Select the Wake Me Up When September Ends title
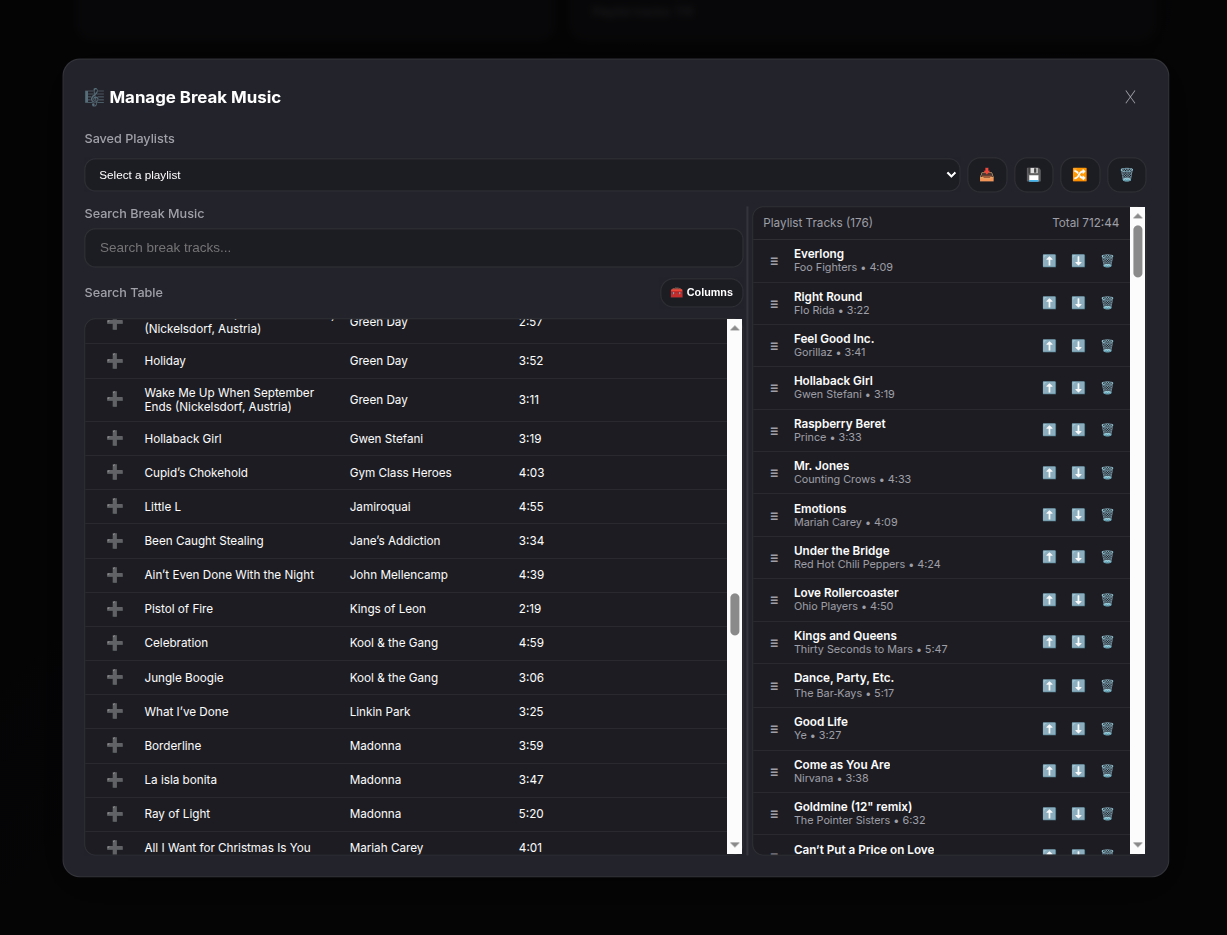1227x935 pixels. [x=229, y=400]
